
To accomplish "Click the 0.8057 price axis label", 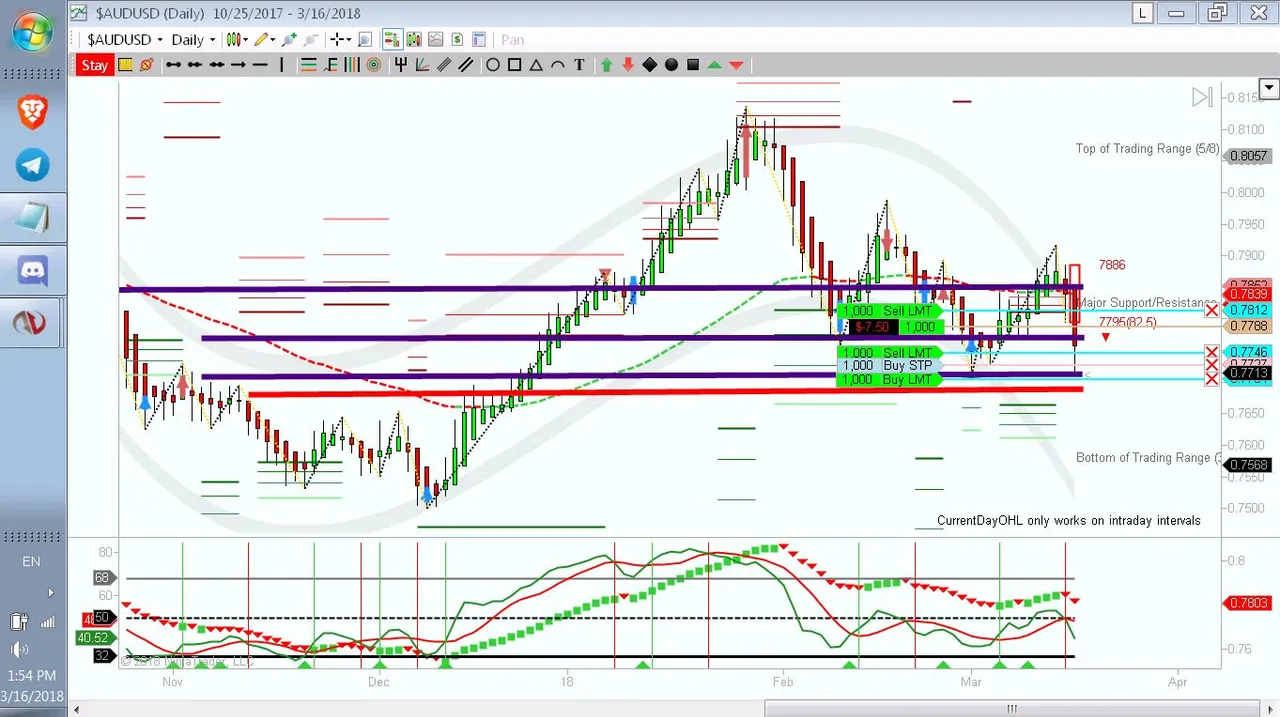I will click(1249, 156).
